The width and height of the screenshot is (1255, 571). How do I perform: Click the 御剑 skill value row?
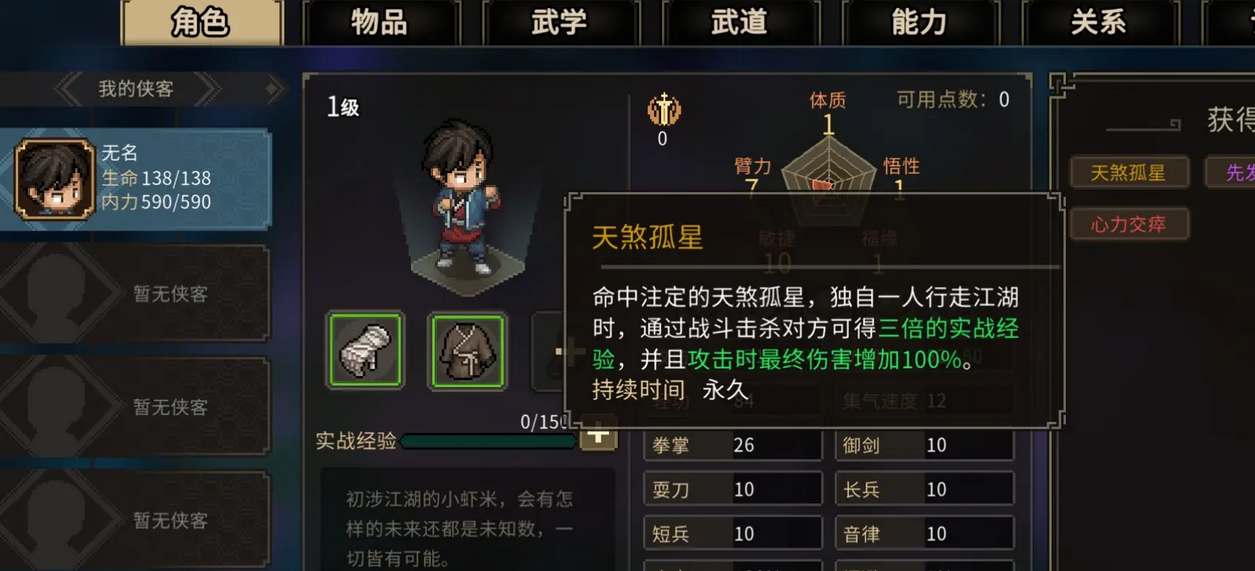coord(925,446)
